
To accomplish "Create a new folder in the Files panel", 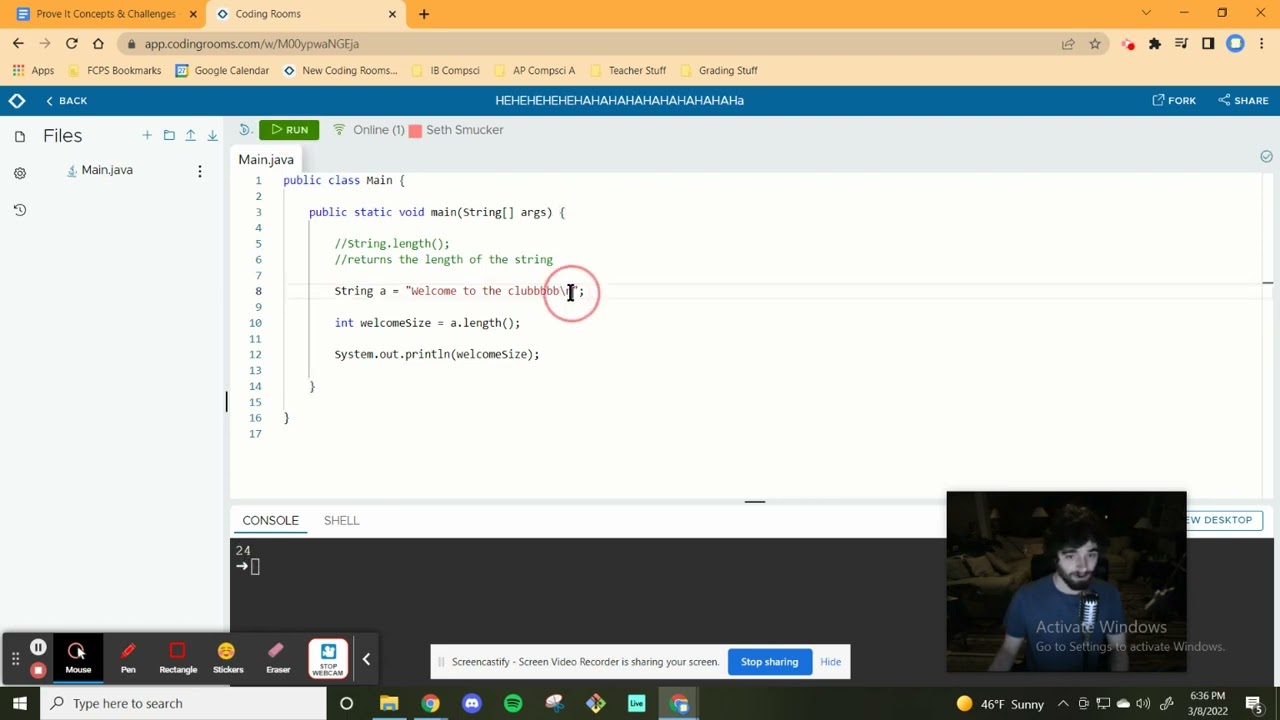I will tap(169, 135).
